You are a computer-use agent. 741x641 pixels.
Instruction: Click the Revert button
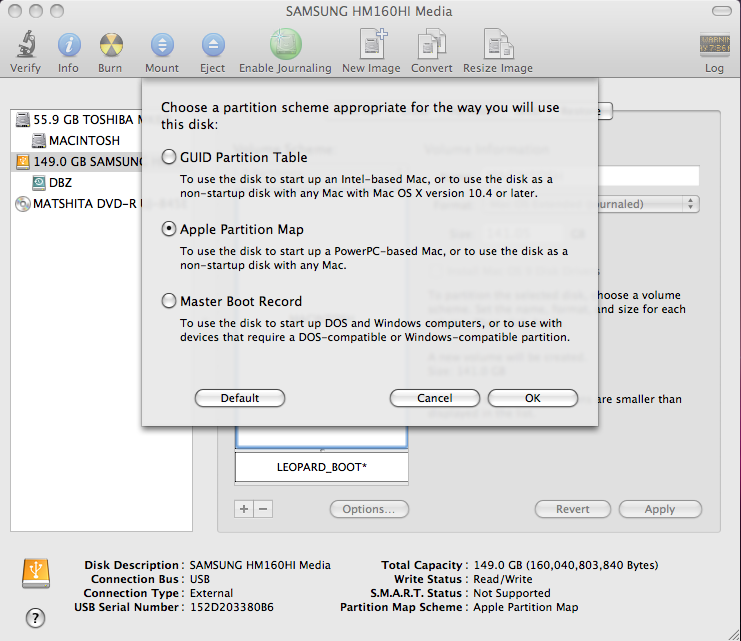pos(573,509)
